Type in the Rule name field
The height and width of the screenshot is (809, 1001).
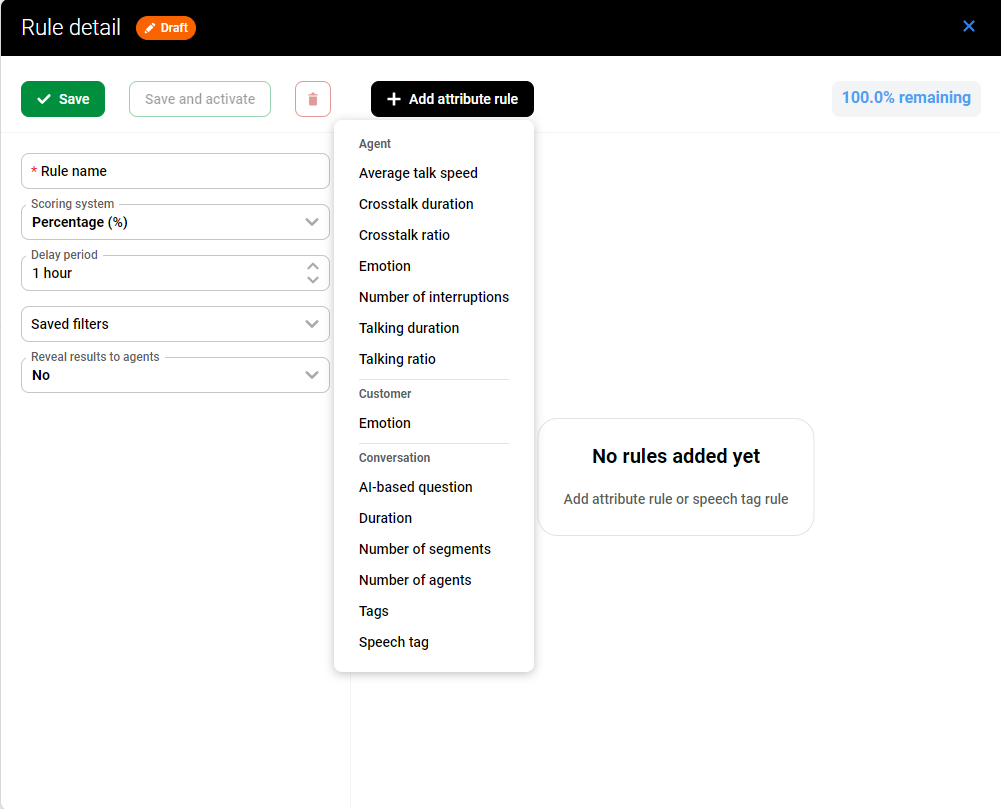[x=175, y=171]
